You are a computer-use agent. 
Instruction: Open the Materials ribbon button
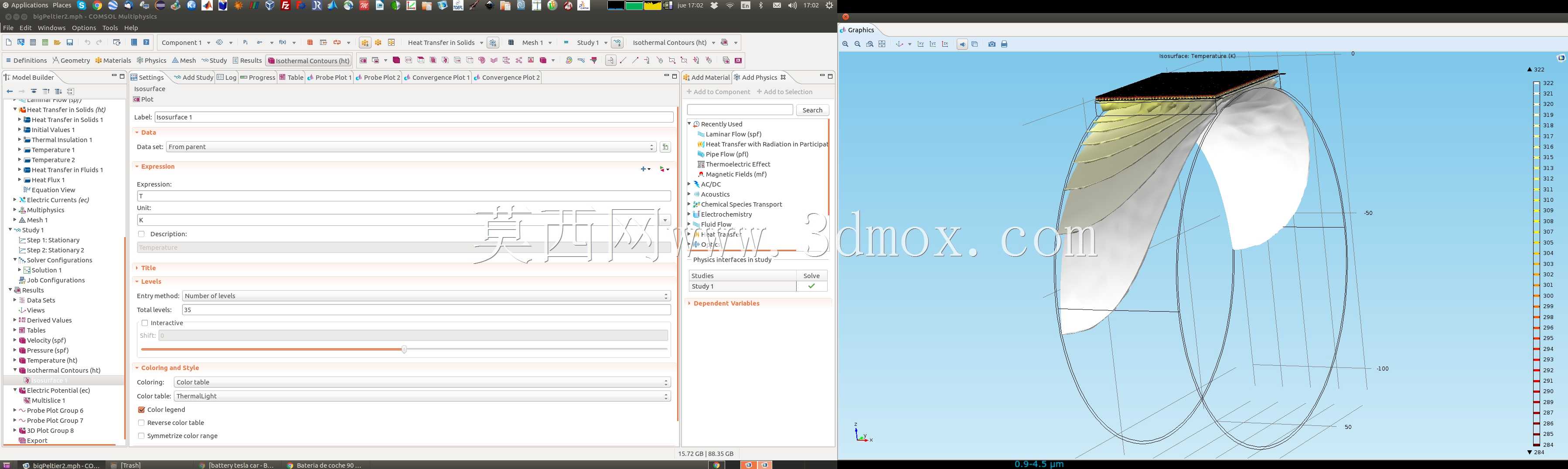(113, 61)
